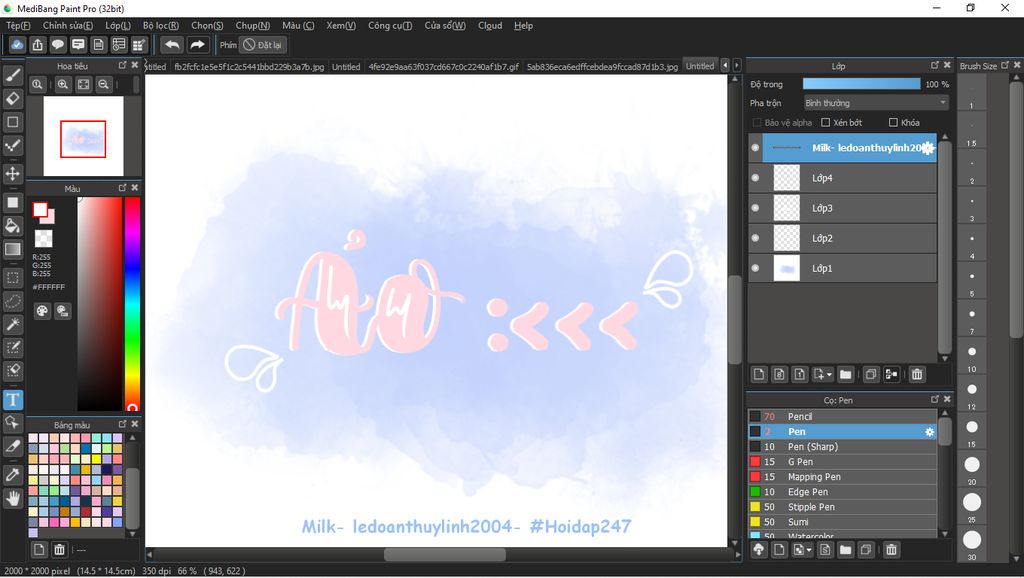Open the Cửa sổ(W) menu
1024x578 pixels.
[445, 25]
